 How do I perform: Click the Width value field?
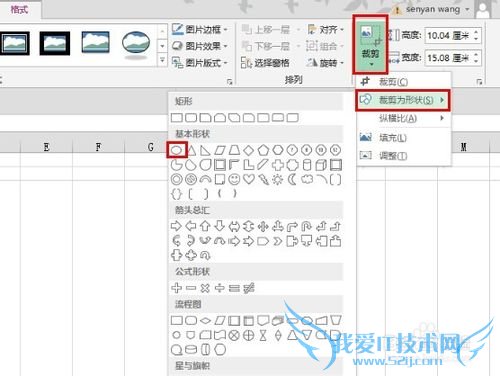pyautogui.click(x=448, y=58)
